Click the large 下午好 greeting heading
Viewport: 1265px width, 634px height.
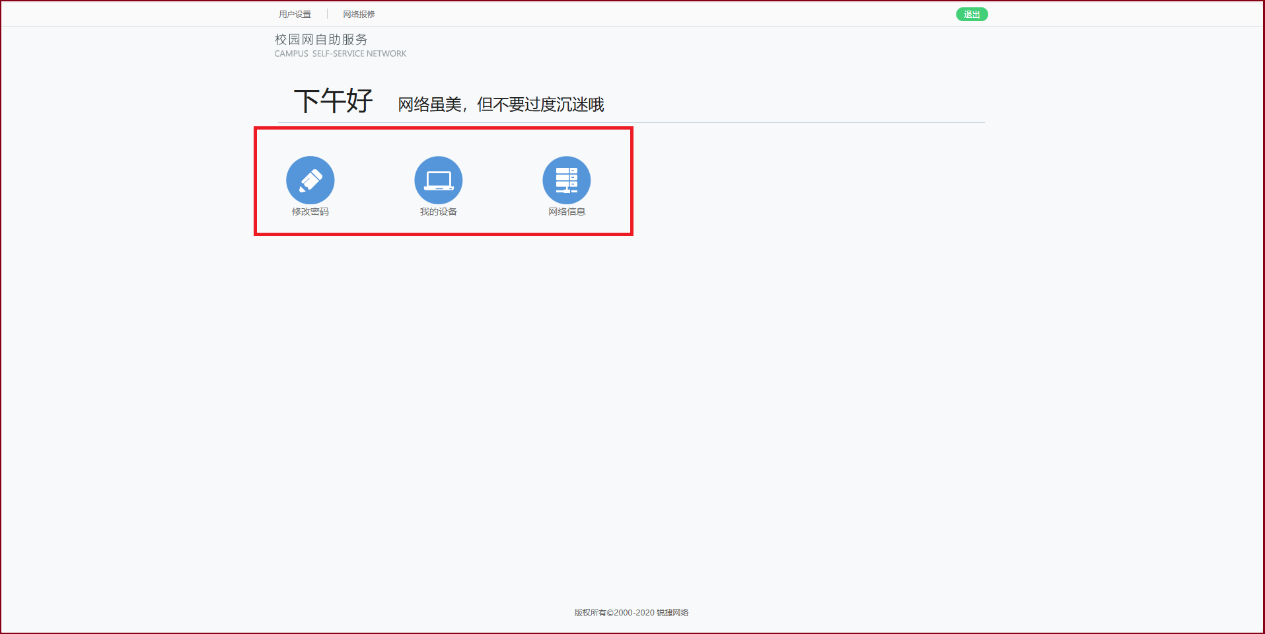coord(333,101)
